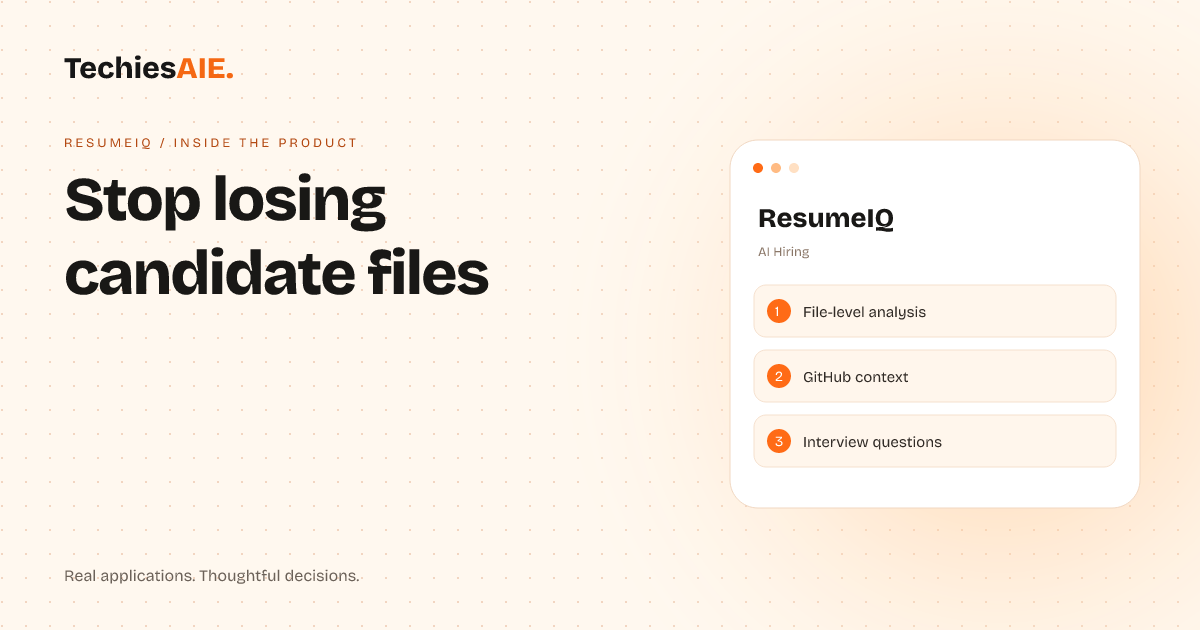Click the number 3 badge icon
1200x630 pixels.
pos(779,441)
